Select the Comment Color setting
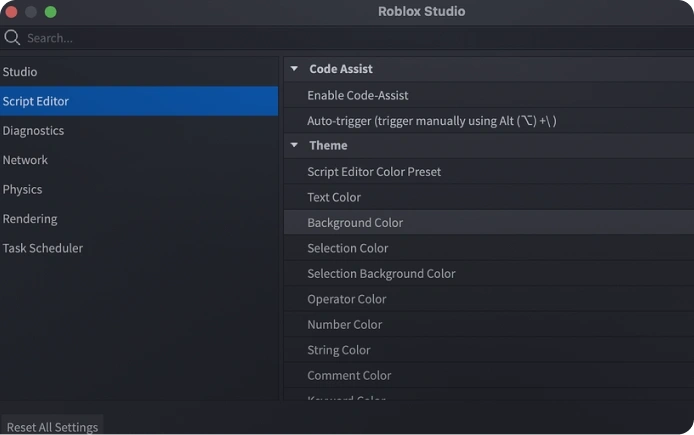 [489, 375]
